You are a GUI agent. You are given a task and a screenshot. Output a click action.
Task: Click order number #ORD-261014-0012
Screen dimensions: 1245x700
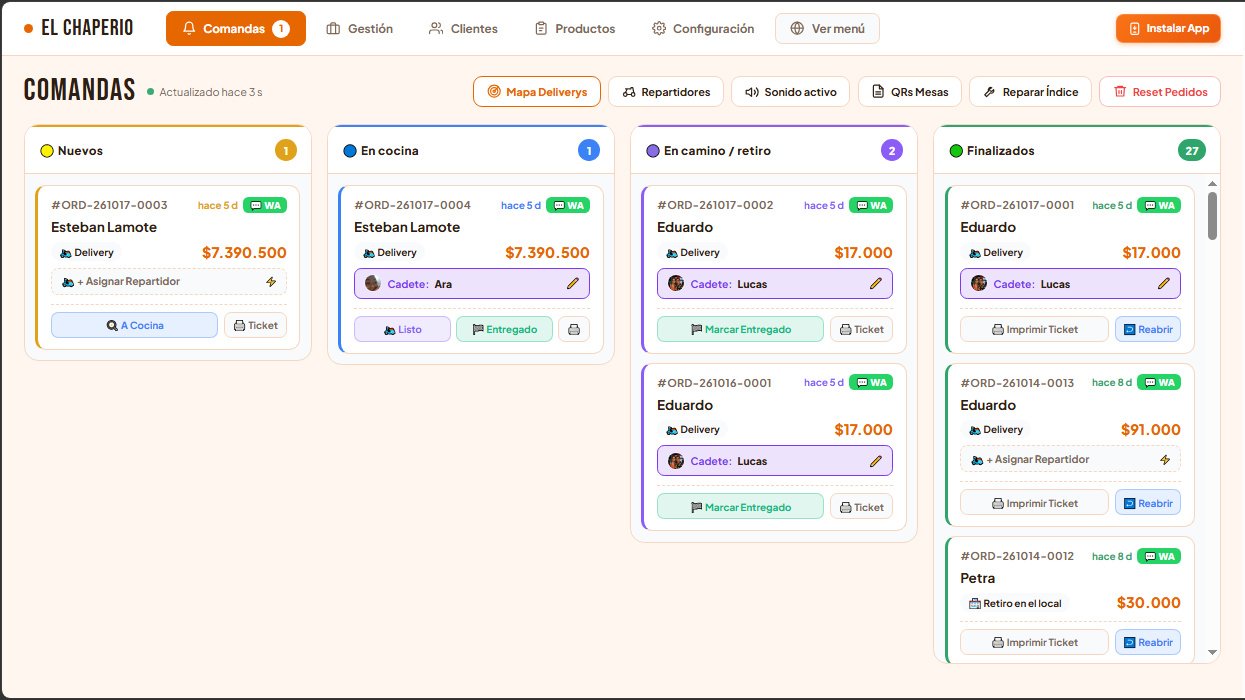[1017, 556]
